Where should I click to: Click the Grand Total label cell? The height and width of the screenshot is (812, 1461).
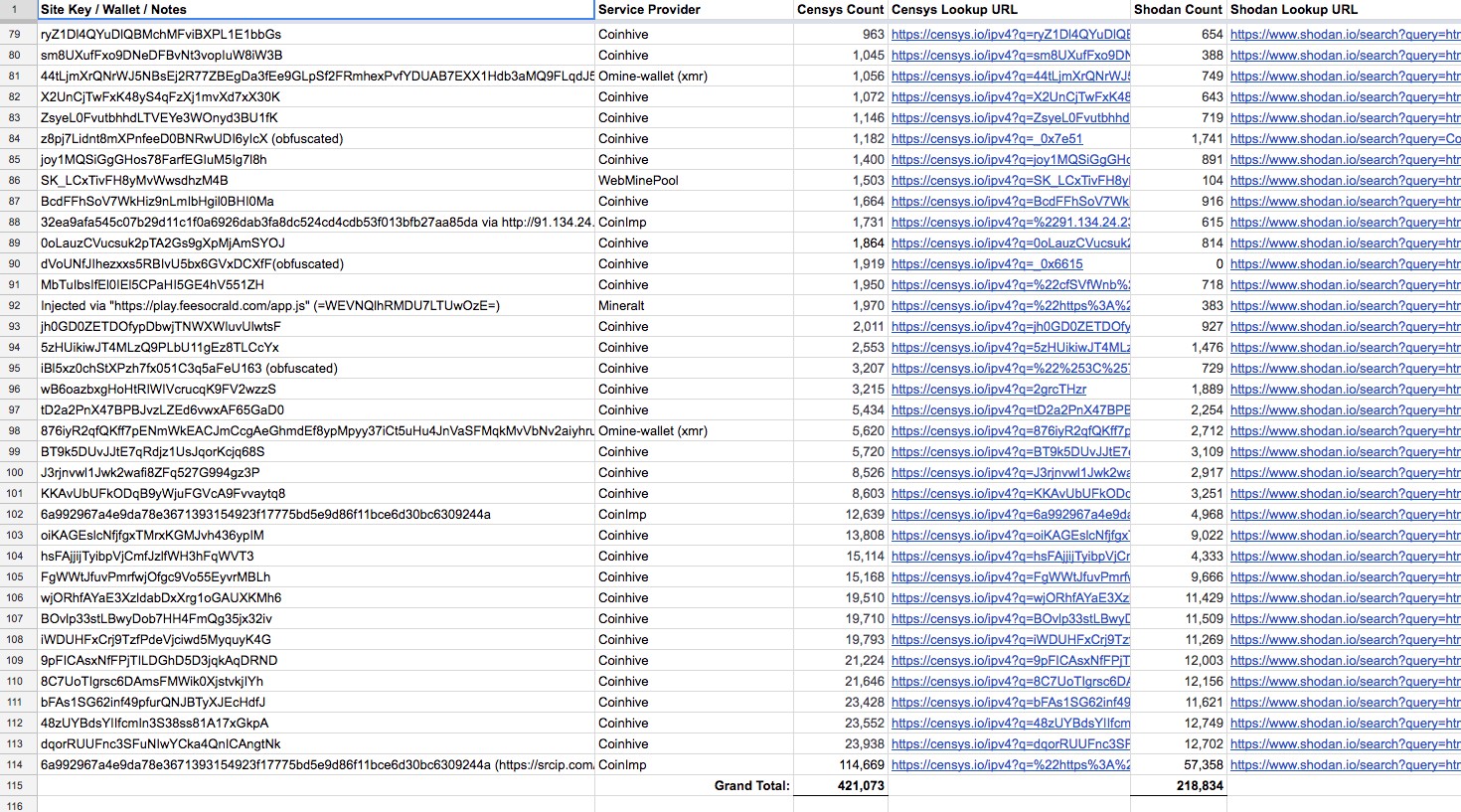[x=694, y=785]
